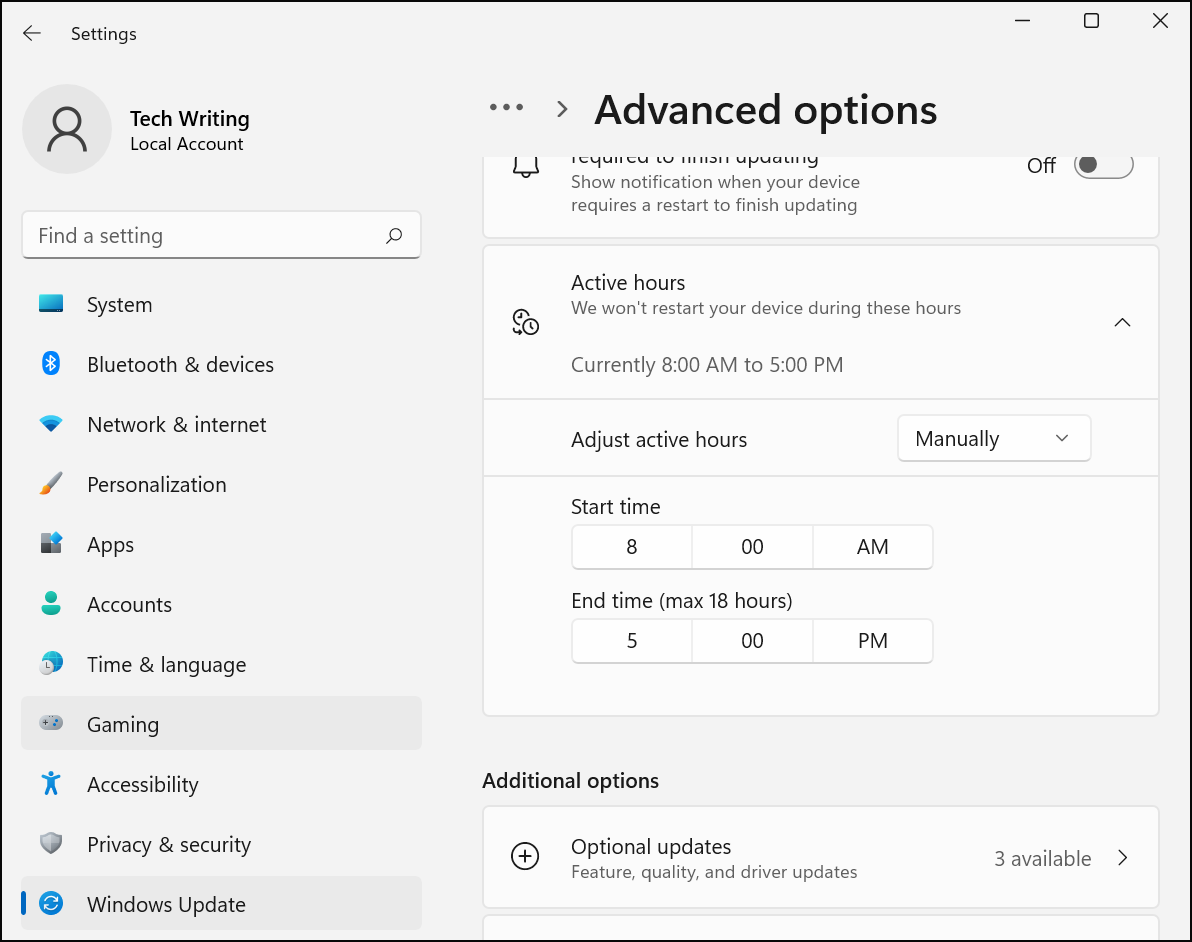Click the System monitor icon in sidebar

pos(51,304)
